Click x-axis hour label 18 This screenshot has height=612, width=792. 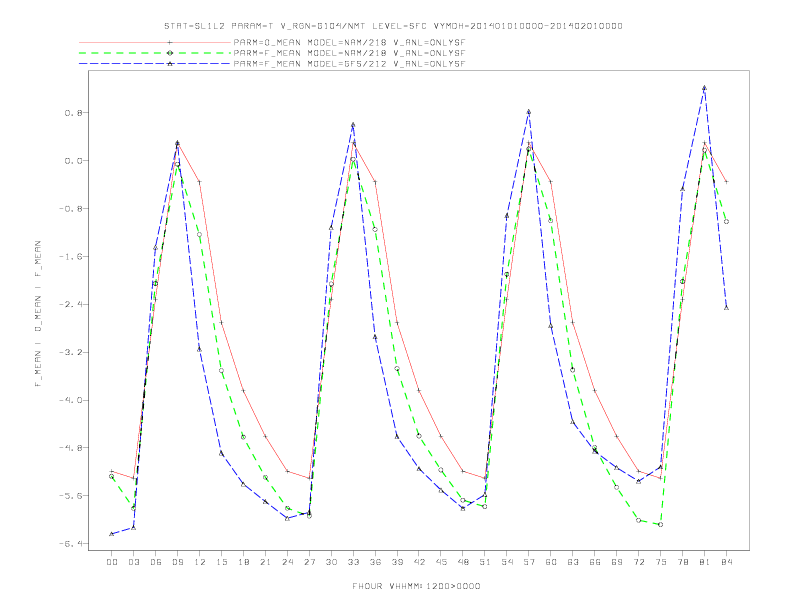click(243, 562)
